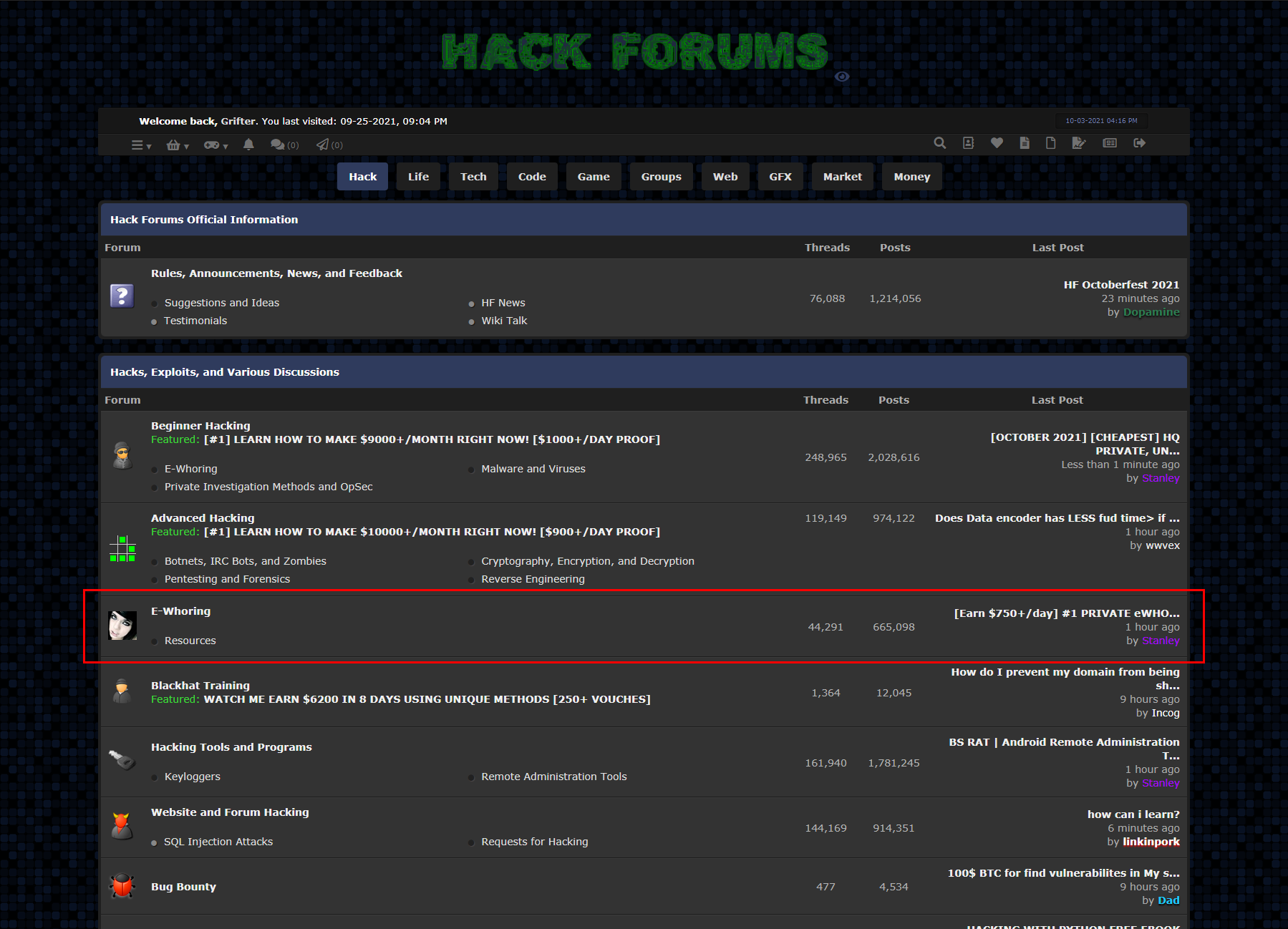Click the Advanced Hacking green grid icon
Screen dimensions: 1288x929
tap(122, 549)
